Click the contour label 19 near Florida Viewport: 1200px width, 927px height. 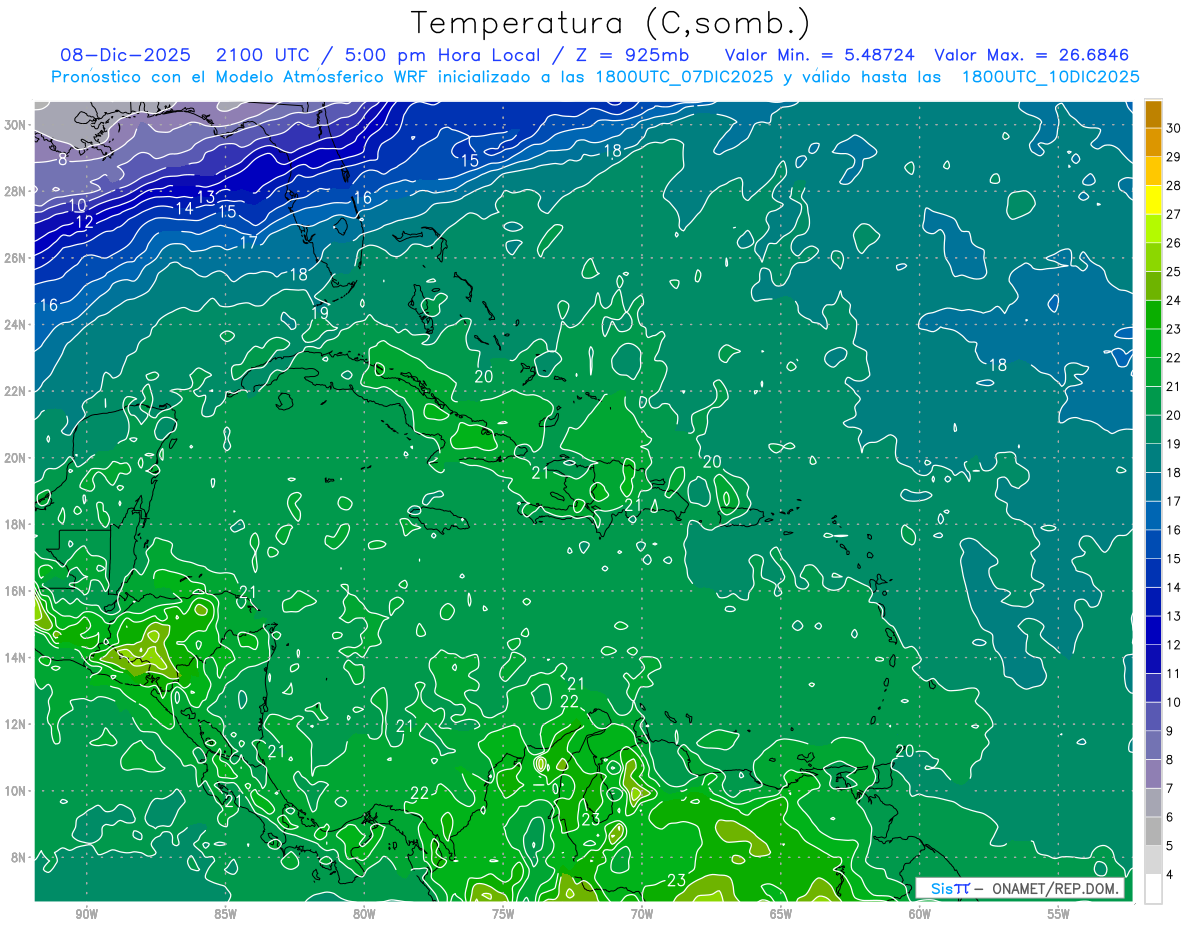point(319,312)
